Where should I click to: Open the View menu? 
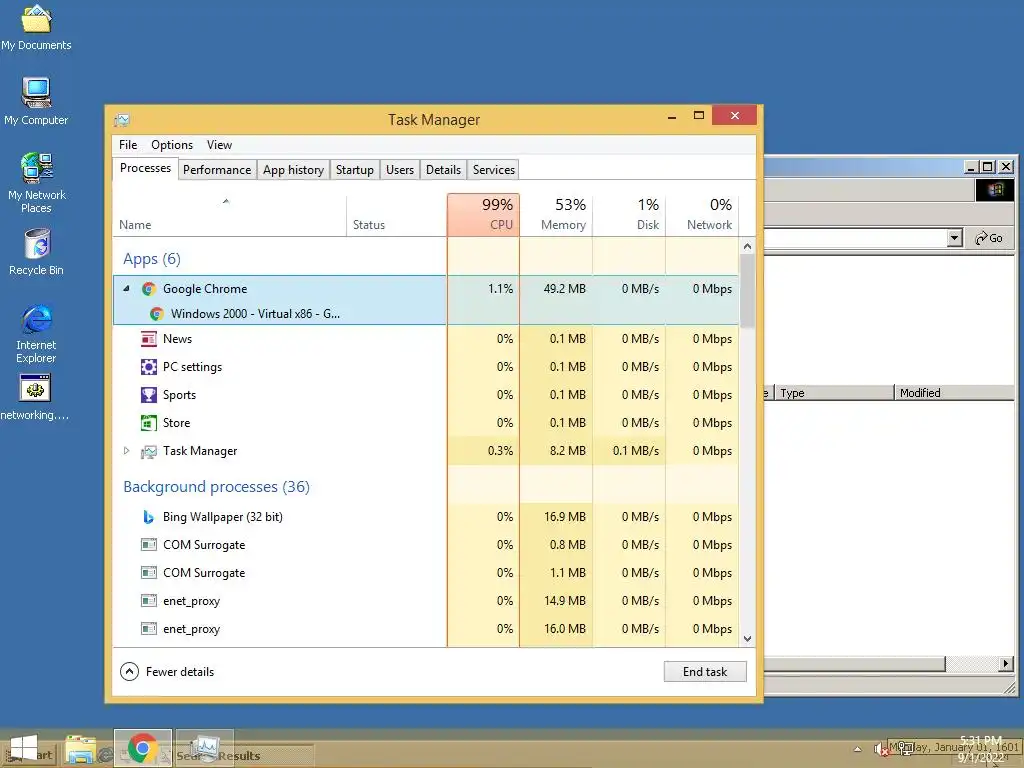click(x=219, y=145)
